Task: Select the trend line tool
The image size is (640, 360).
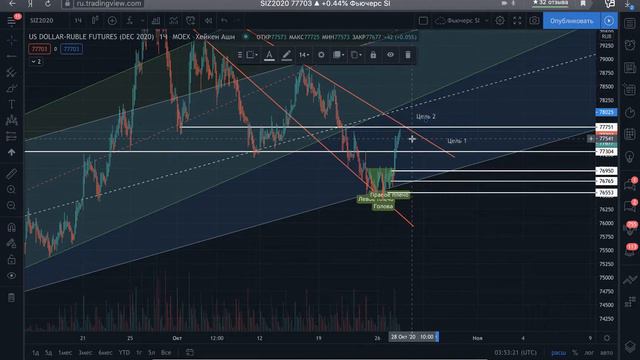Action: (11, 56)
